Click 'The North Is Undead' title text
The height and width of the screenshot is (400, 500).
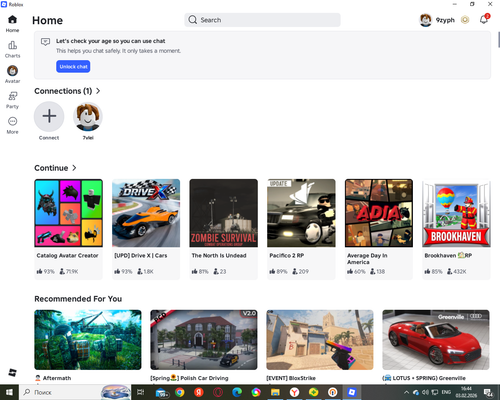coord(219,255)
